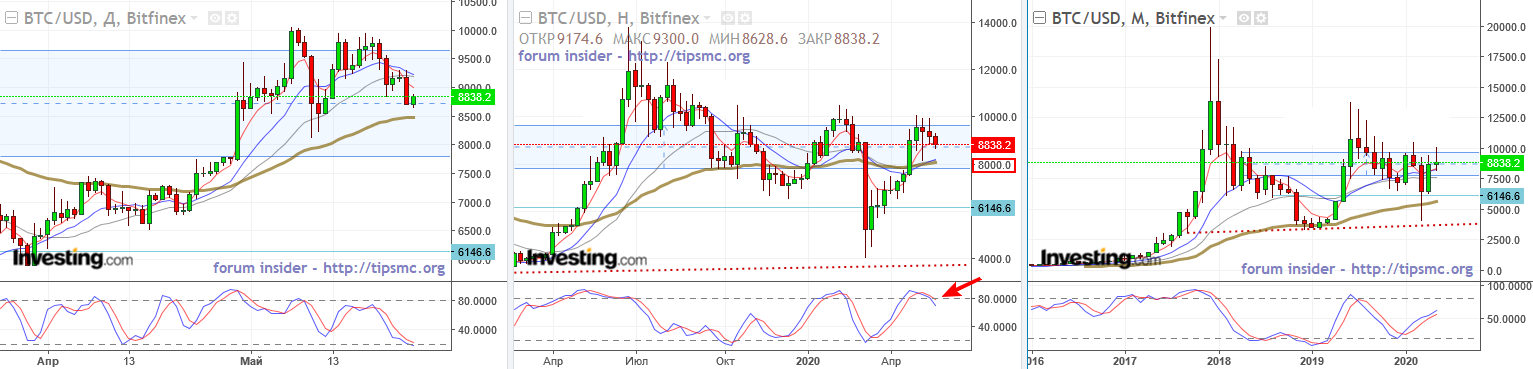1533x369 pixels.
Task: Click 50.0000 level on monthly oscillator axis
Action: 1506,319
